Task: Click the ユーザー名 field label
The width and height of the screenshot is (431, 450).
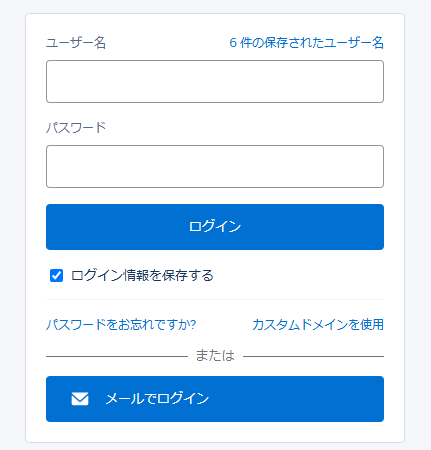Action: [x=76, y=43]
